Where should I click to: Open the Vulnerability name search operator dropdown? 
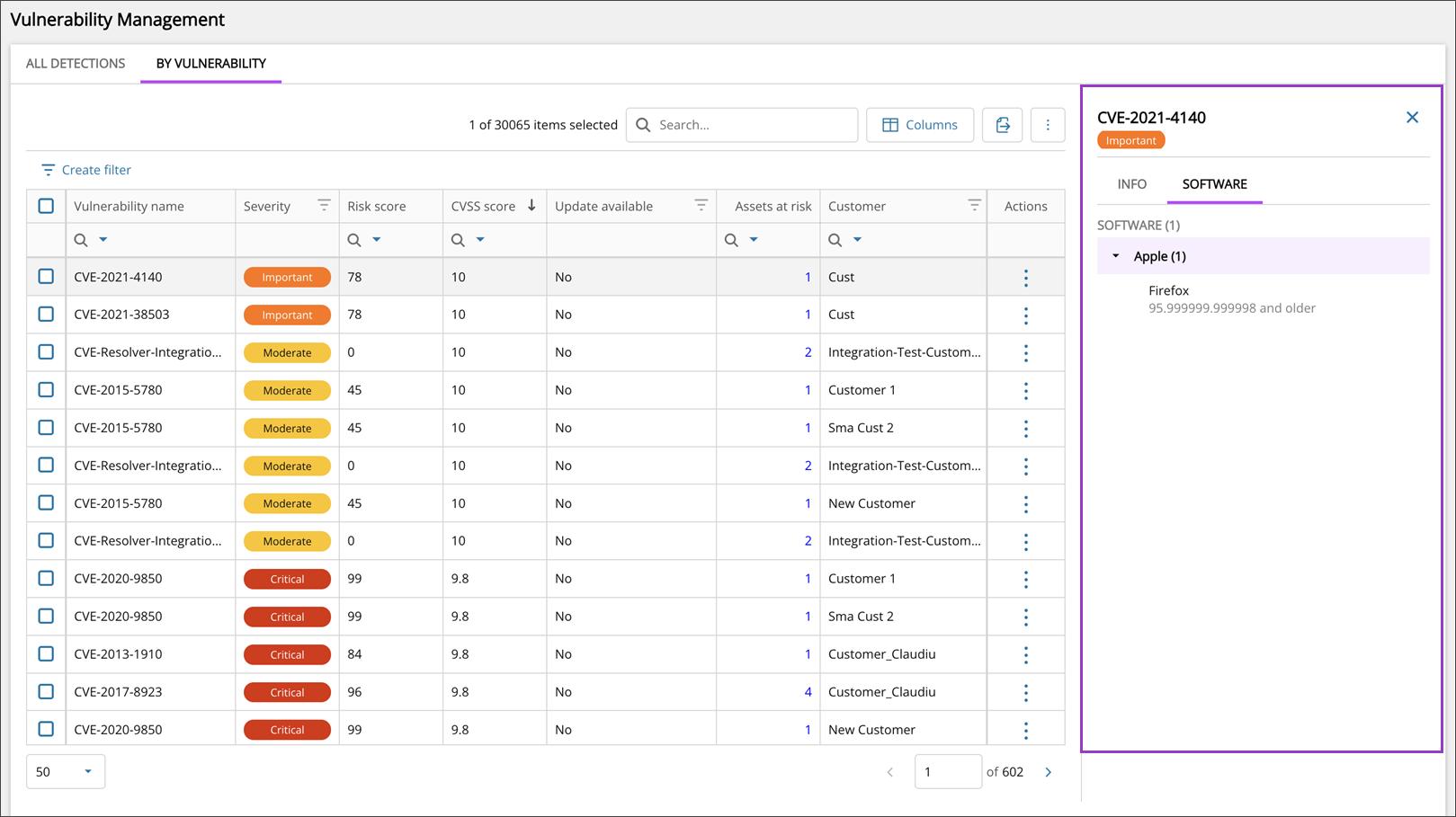click(x=103, y=240)
